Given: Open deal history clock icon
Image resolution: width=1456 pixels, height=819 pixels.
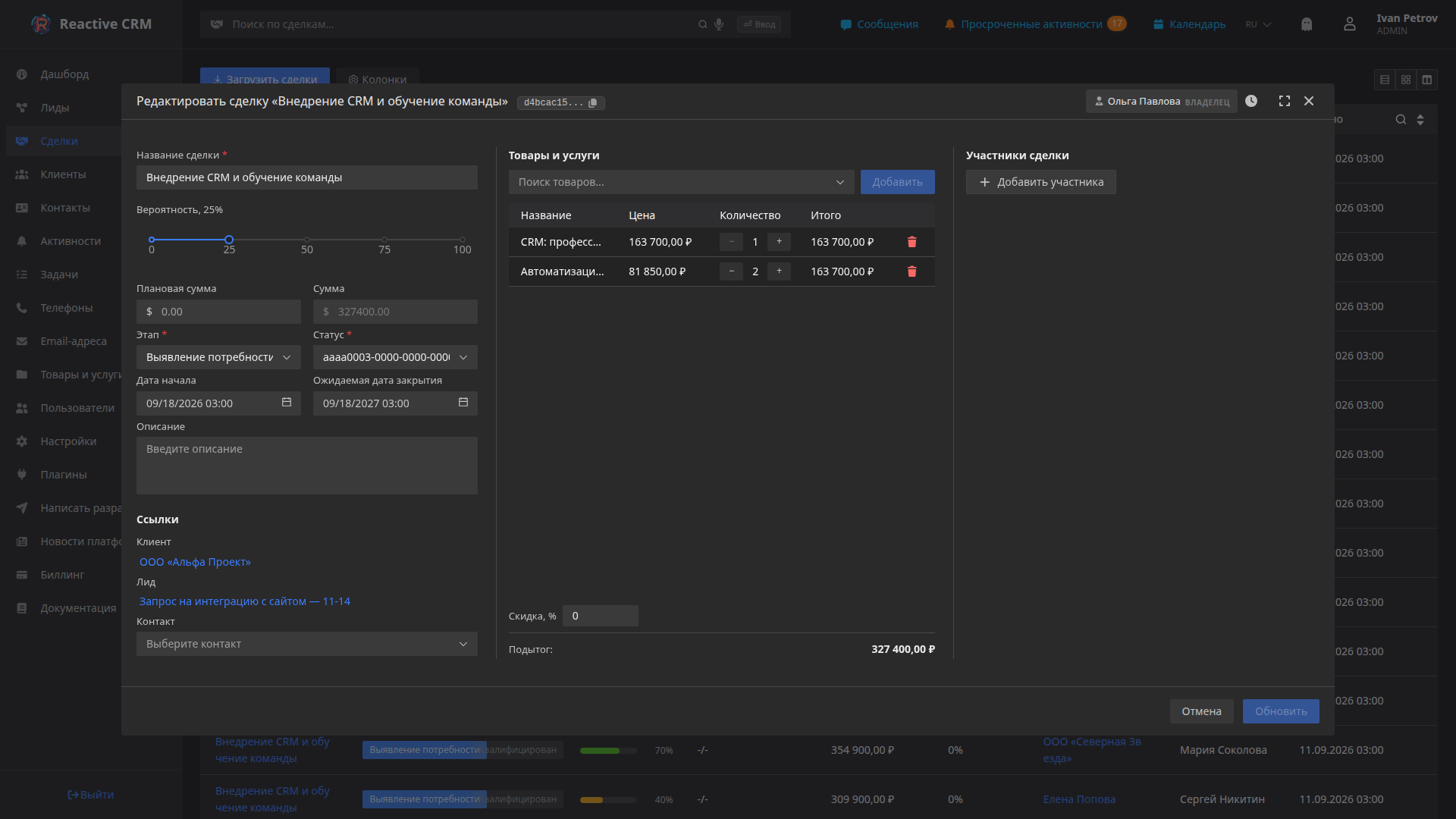Looking at the screenshot, I should pyautogui.click(x=1251, y=101).
